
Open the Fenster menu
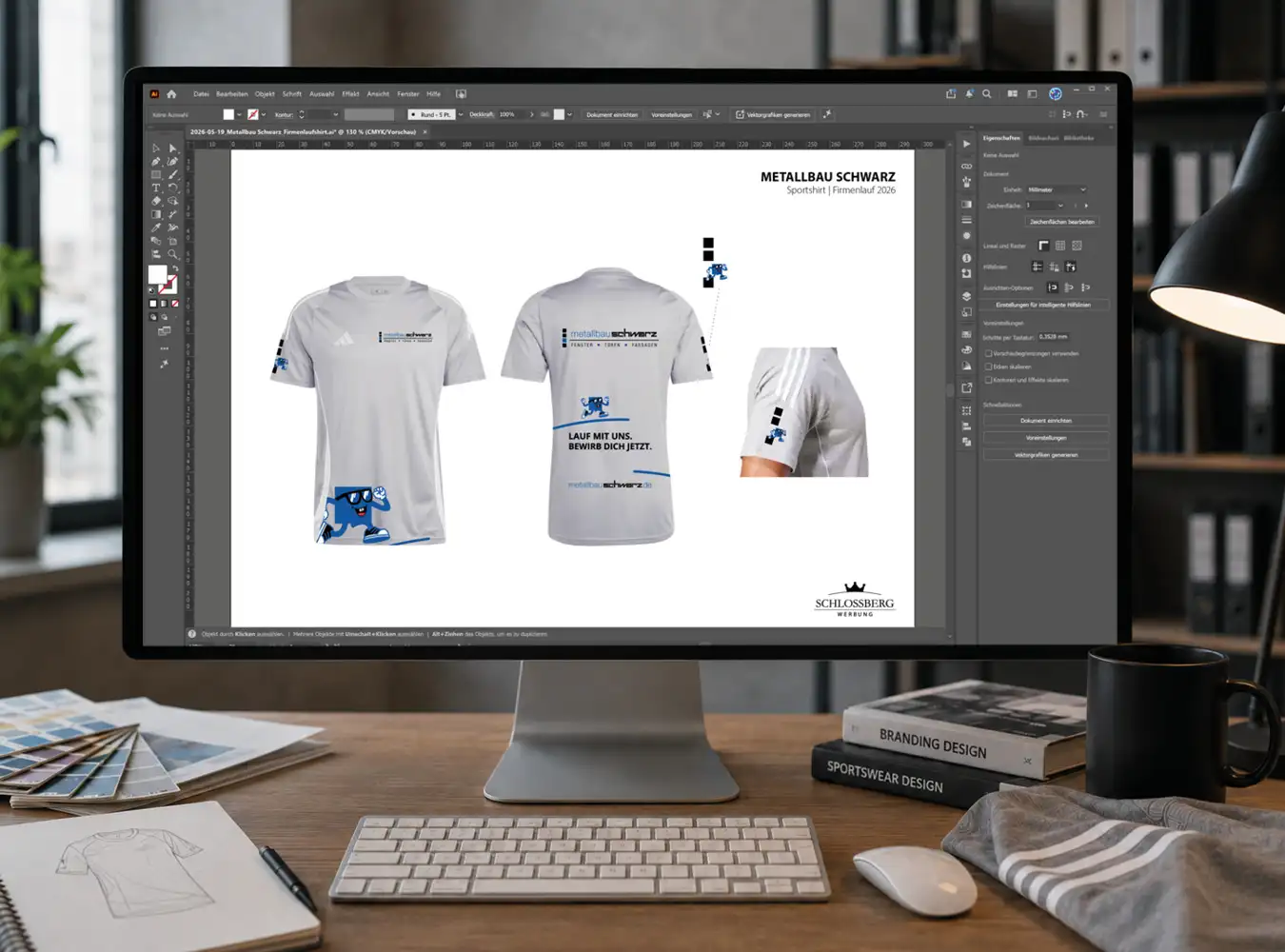[x=408, y=94]
